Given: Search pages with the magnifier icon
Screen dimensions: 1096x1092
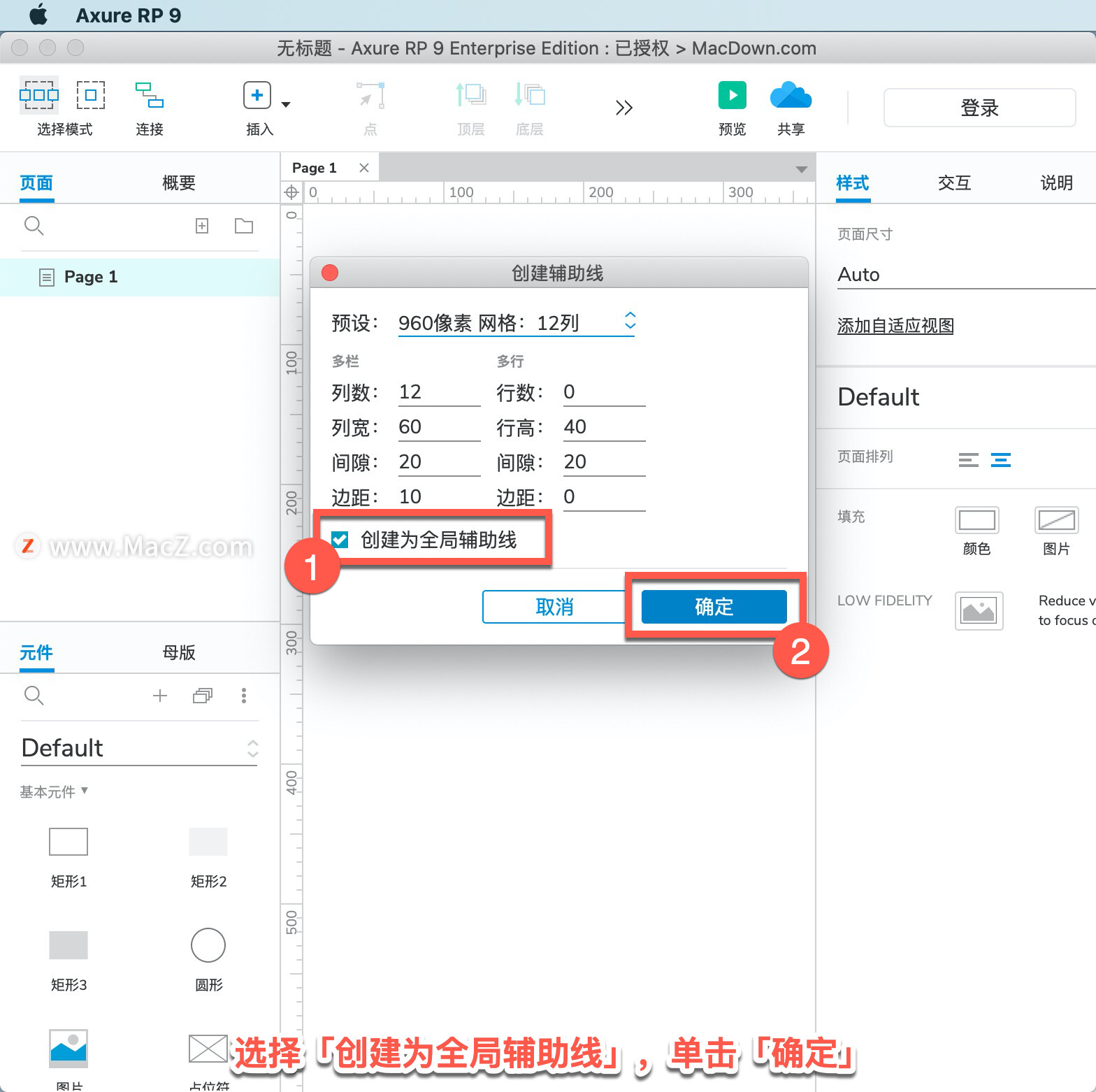Looking at the screenshot, I should [34, 226].
